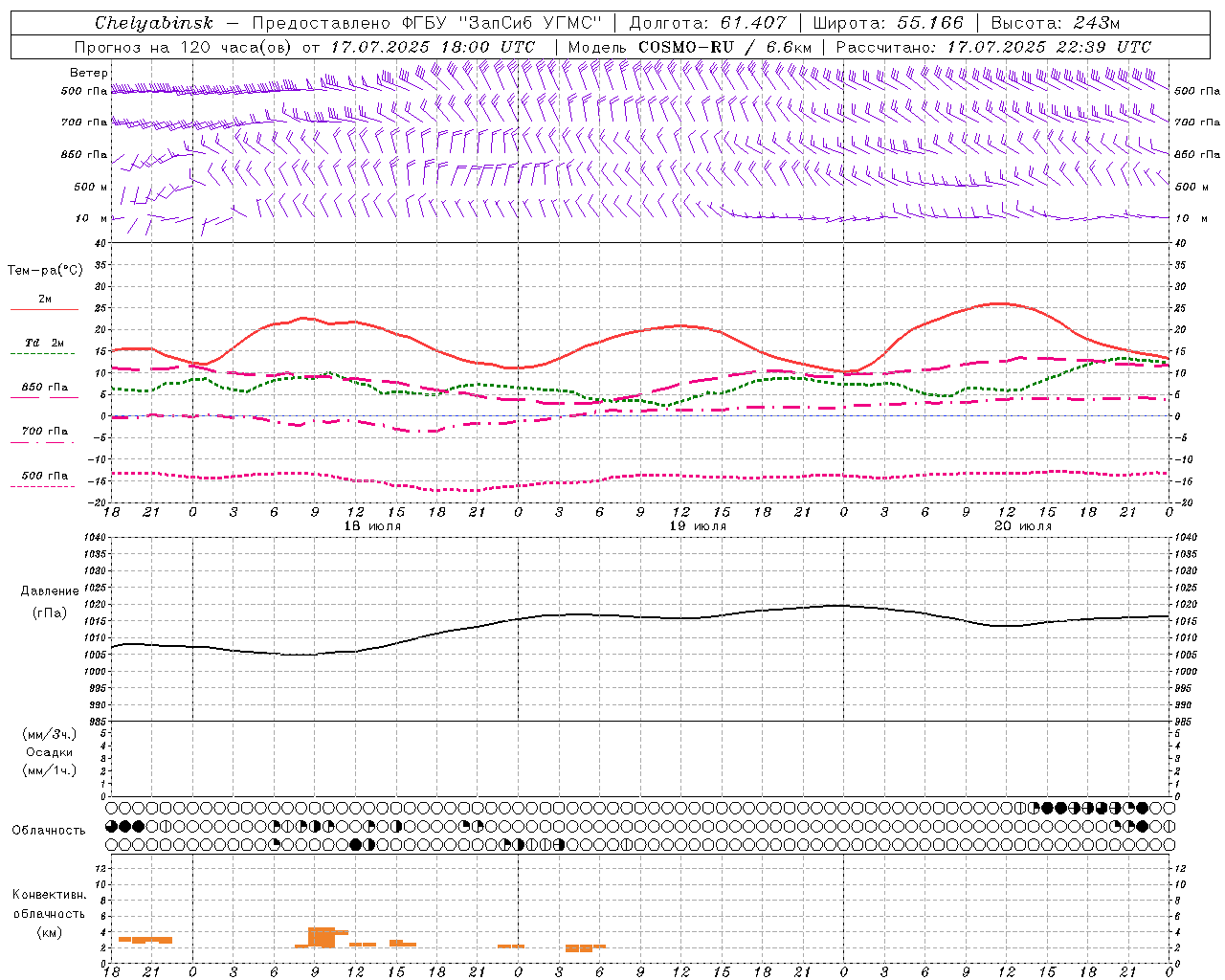Select solid red line swatch above '2м'
This screenshot has height=980, width=1225.
pos(44,310)
